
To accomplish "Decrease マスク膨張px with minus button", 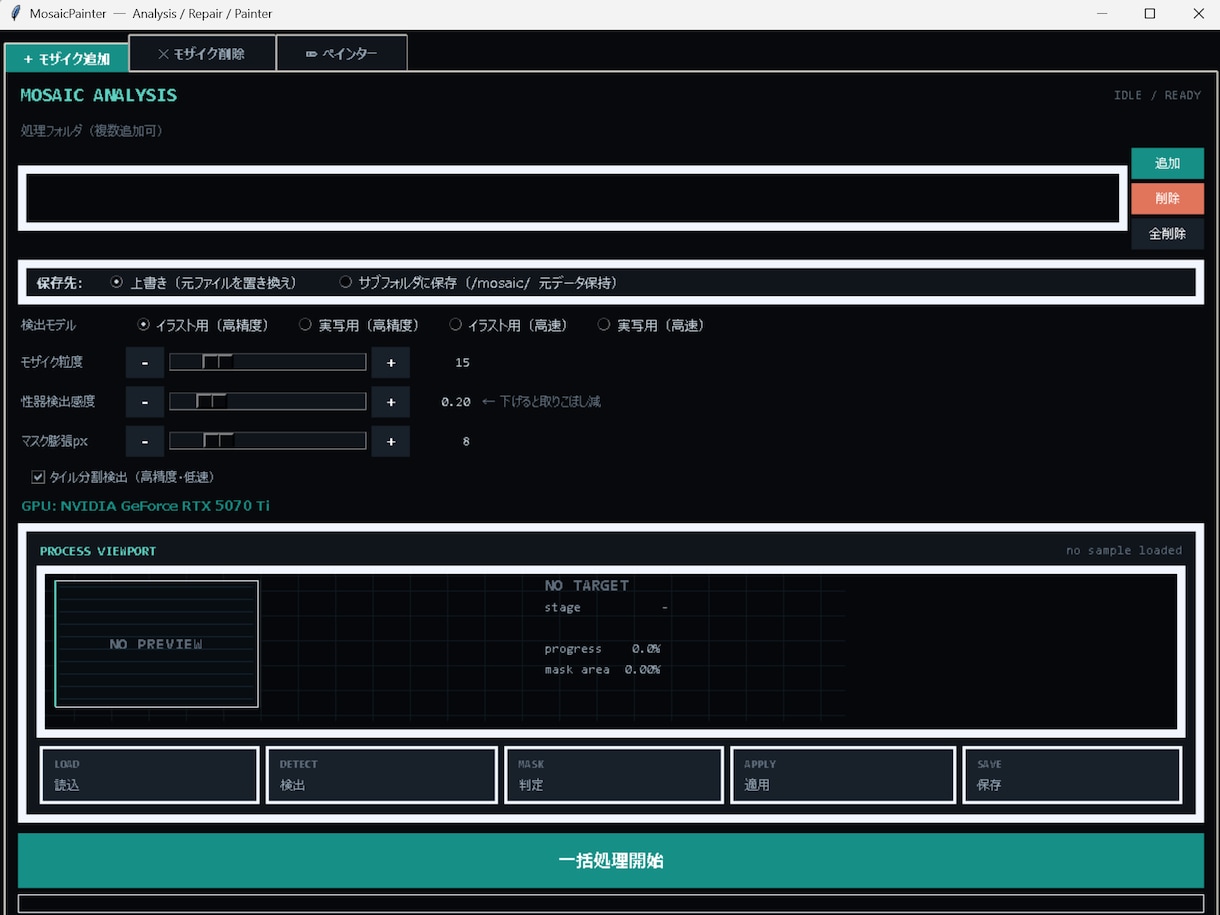I will [x=145, y=441].
